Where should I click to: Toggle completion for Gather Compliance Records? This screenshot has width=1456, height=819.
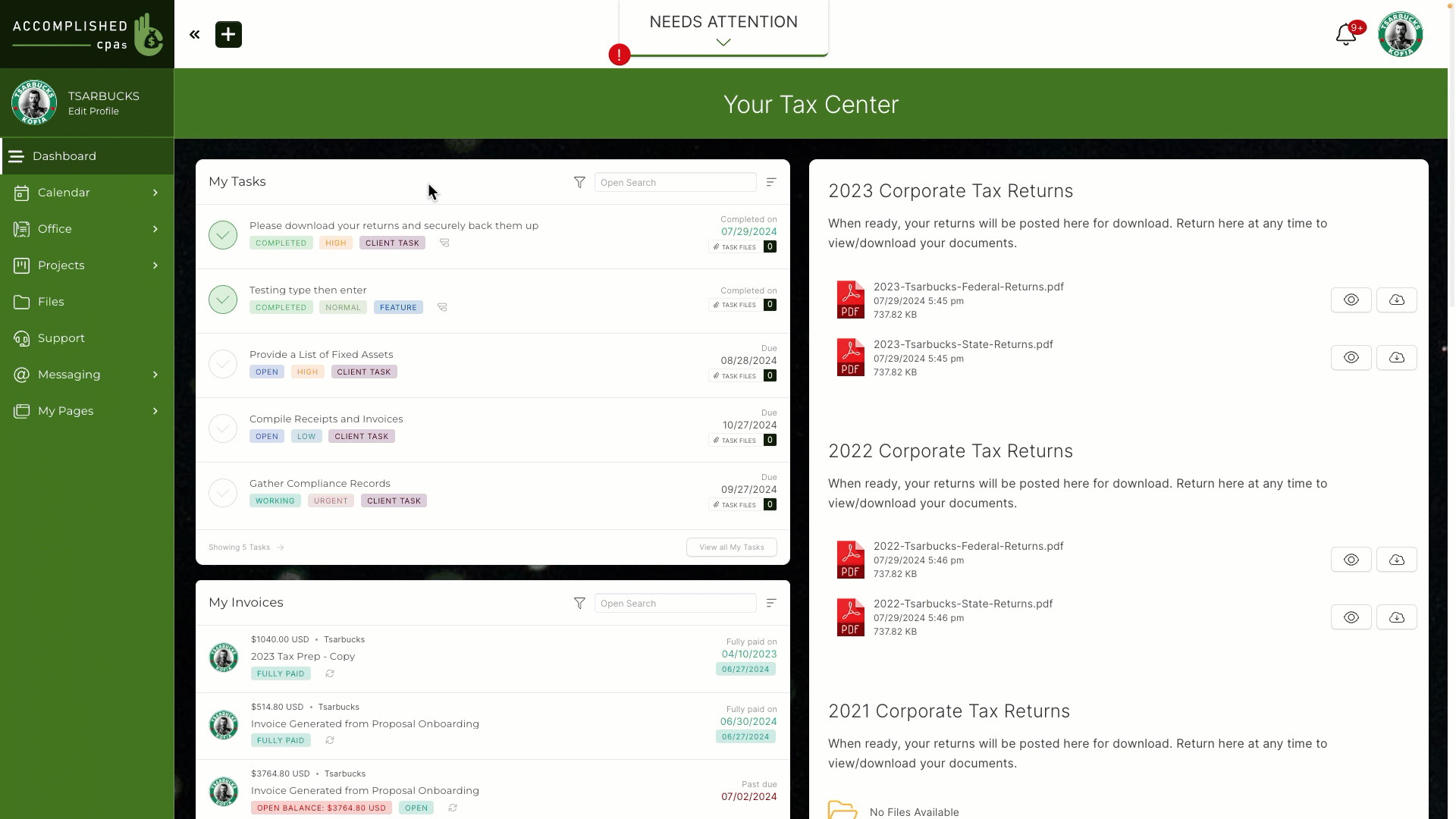tap(223, 492)
